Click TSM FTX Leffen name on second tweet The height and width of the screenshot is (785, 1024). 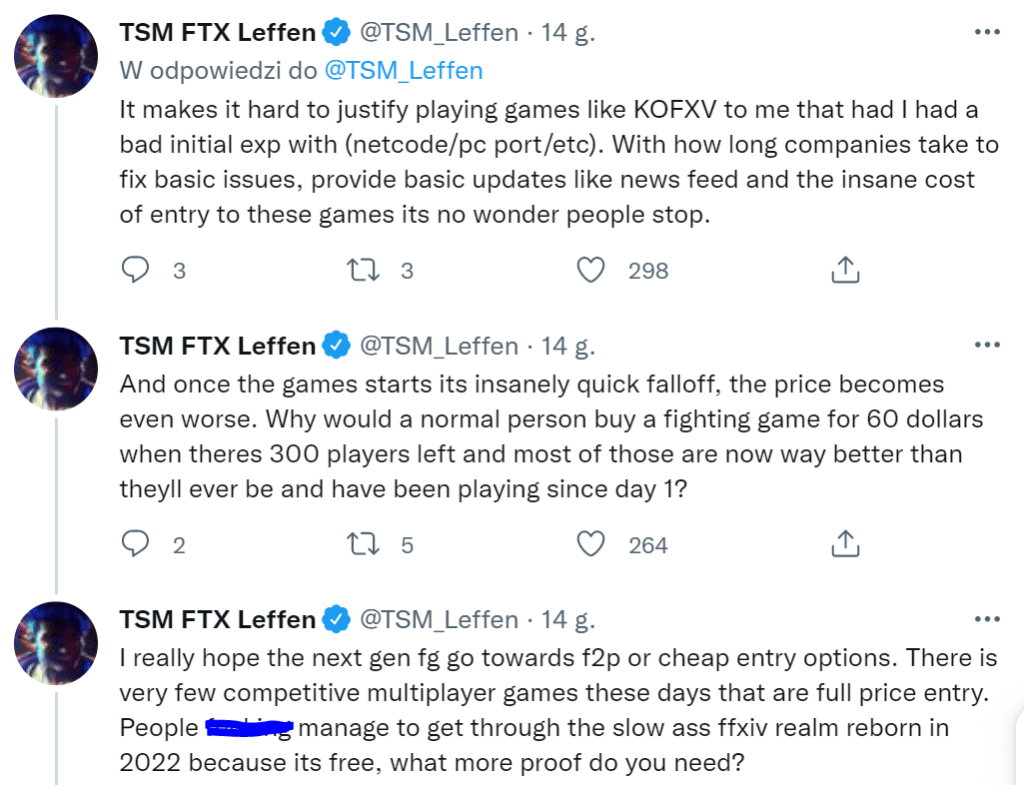pos(217,346)
